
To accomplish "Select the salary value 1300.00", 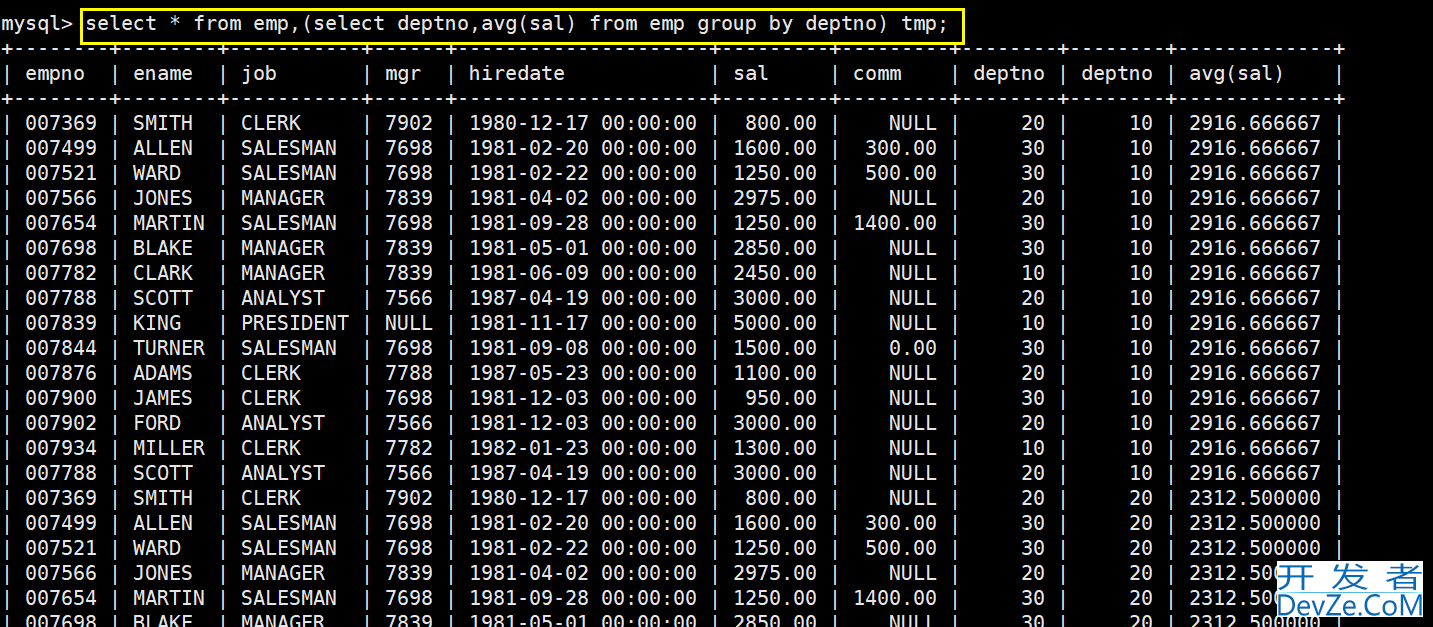I will tap(775, 448).
